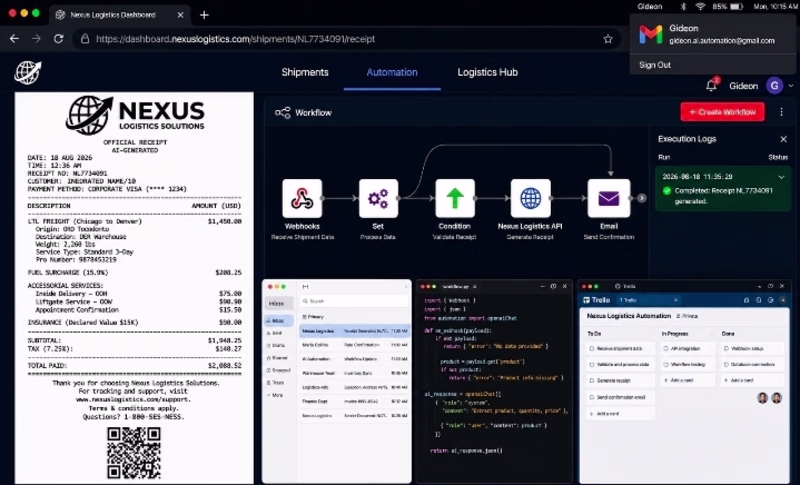Click the Nexus globe logo in header
Image resolution: width=800 pixels, height=485 pixels.
28,72
